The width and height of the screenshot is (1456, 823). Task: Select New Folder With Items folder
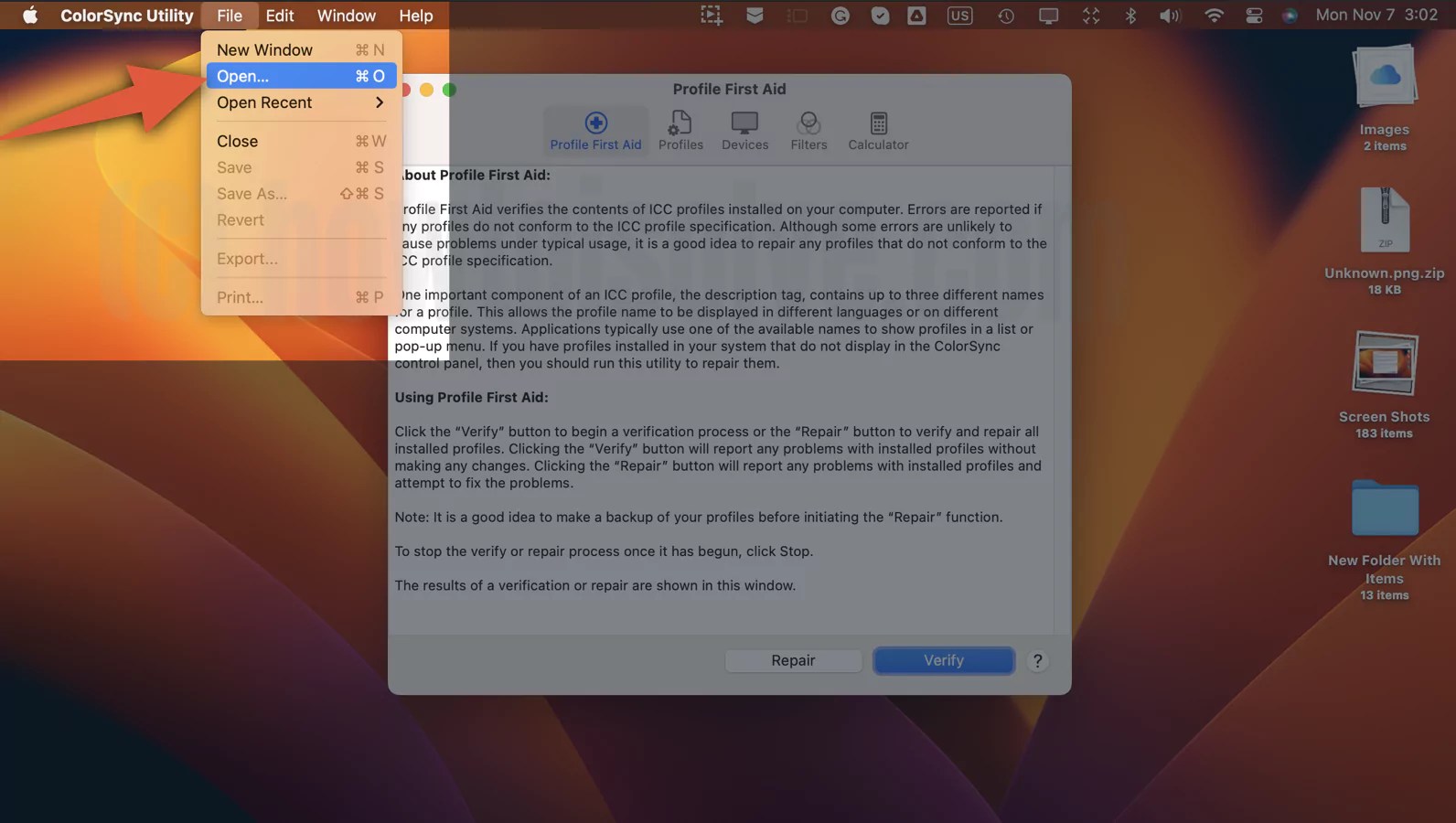1385,540
